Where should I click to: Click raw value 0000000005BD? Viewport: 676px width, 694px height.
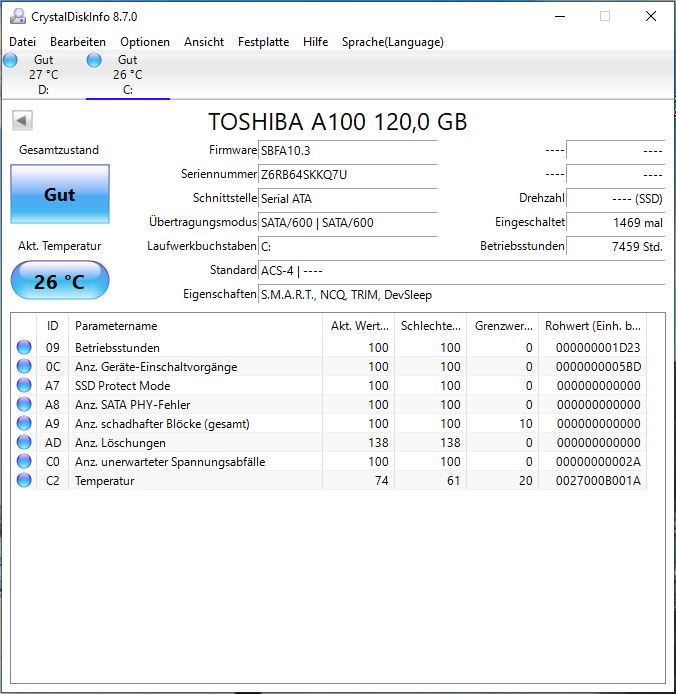point(598,367)
